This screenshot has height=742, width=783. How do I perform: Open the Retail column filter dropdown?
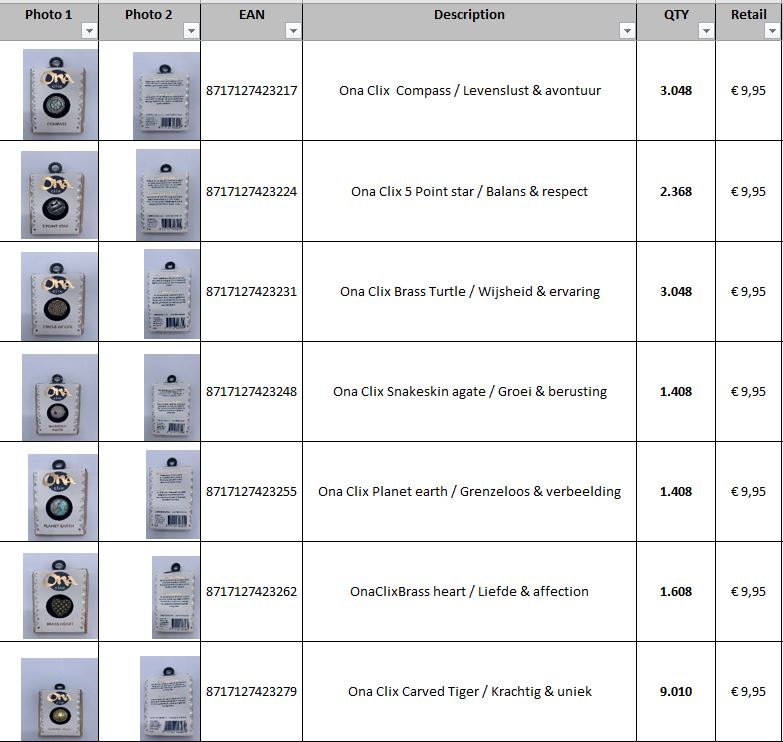pyautogui.click(x=772, y=31)
